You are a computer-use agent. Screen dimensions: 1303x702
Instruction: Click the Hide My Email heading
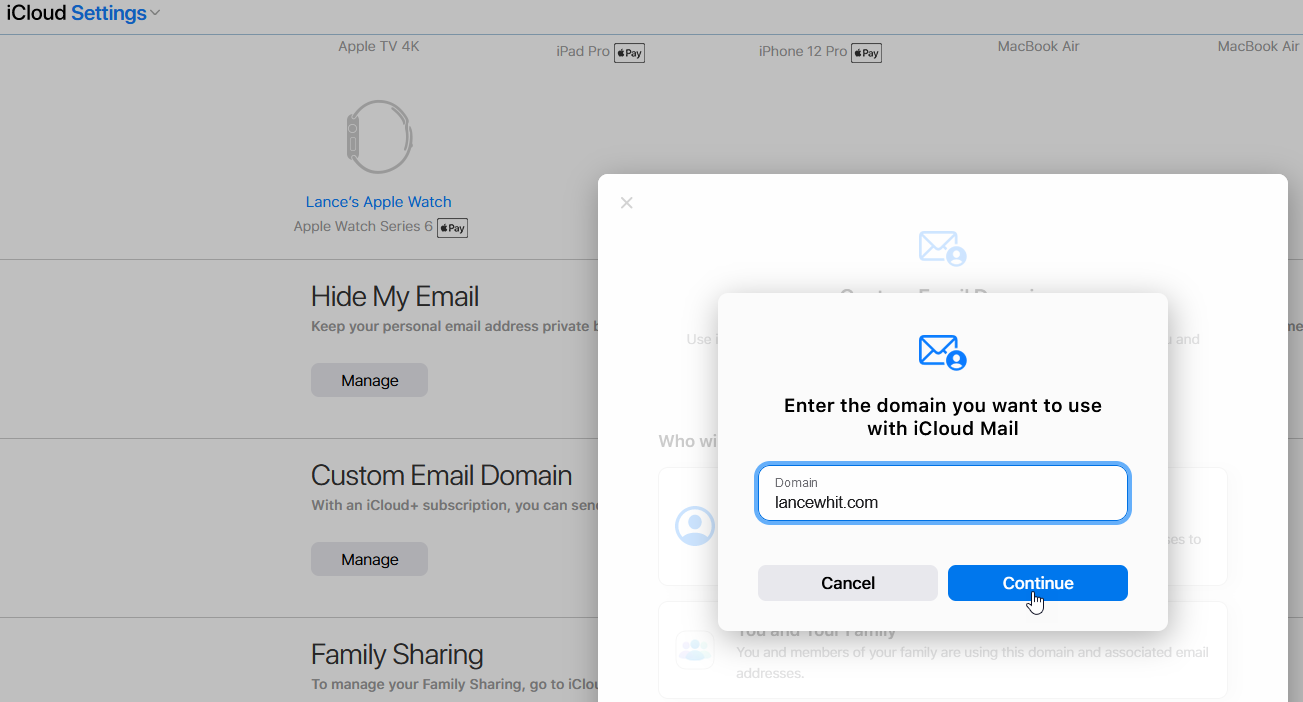coord(395,296)
